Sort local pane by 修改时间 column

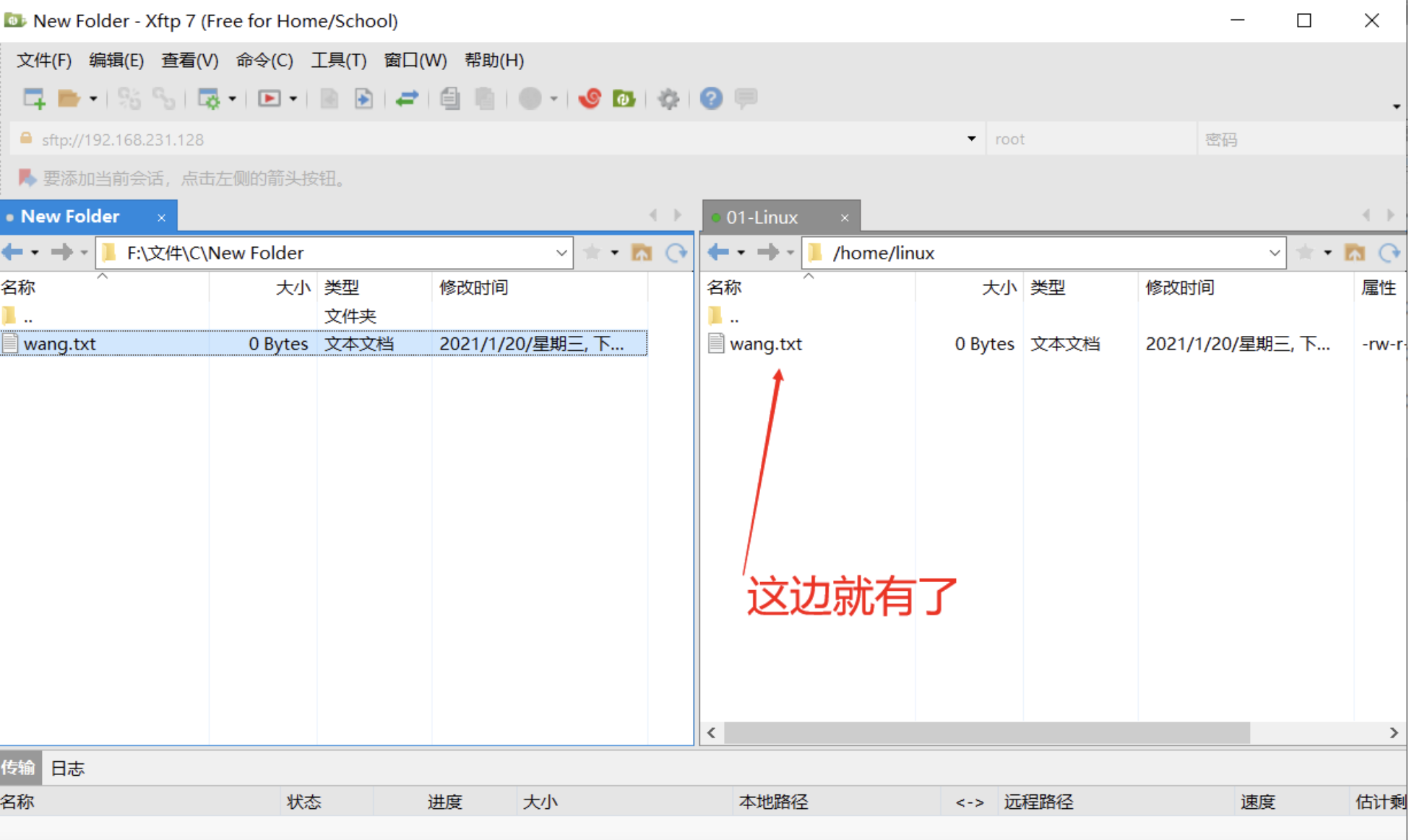(540, 287)
